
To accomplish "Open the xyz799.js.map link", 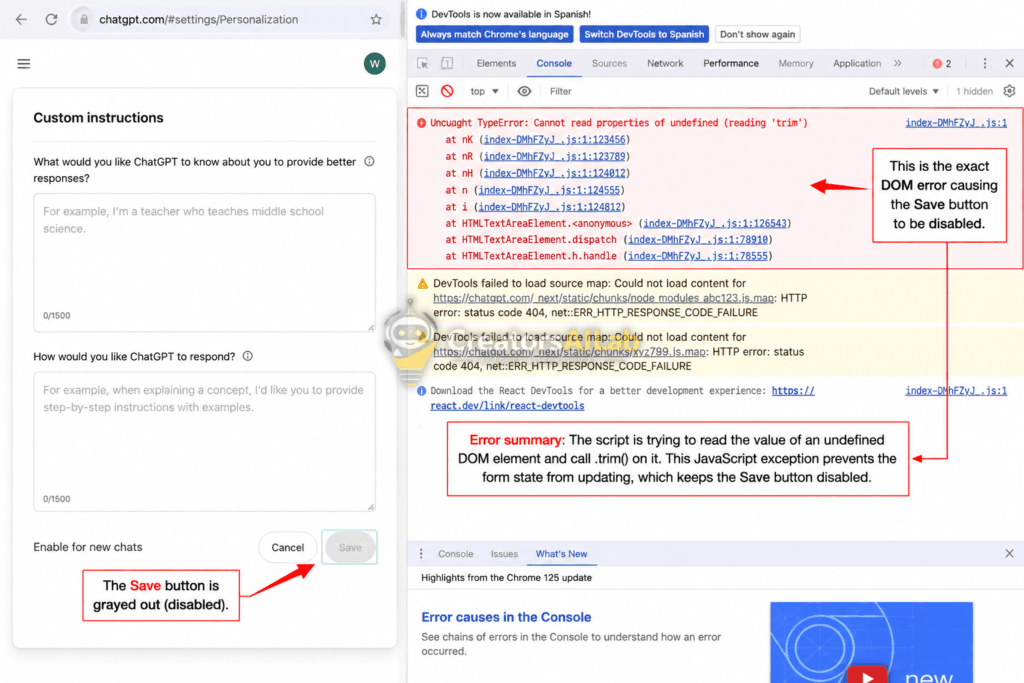I will pyautogui.click(x=569, y=351).
